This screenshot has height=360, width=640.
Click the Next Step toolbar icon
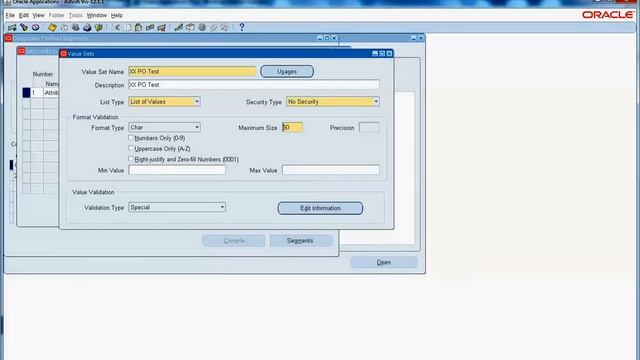coord(64,27)
